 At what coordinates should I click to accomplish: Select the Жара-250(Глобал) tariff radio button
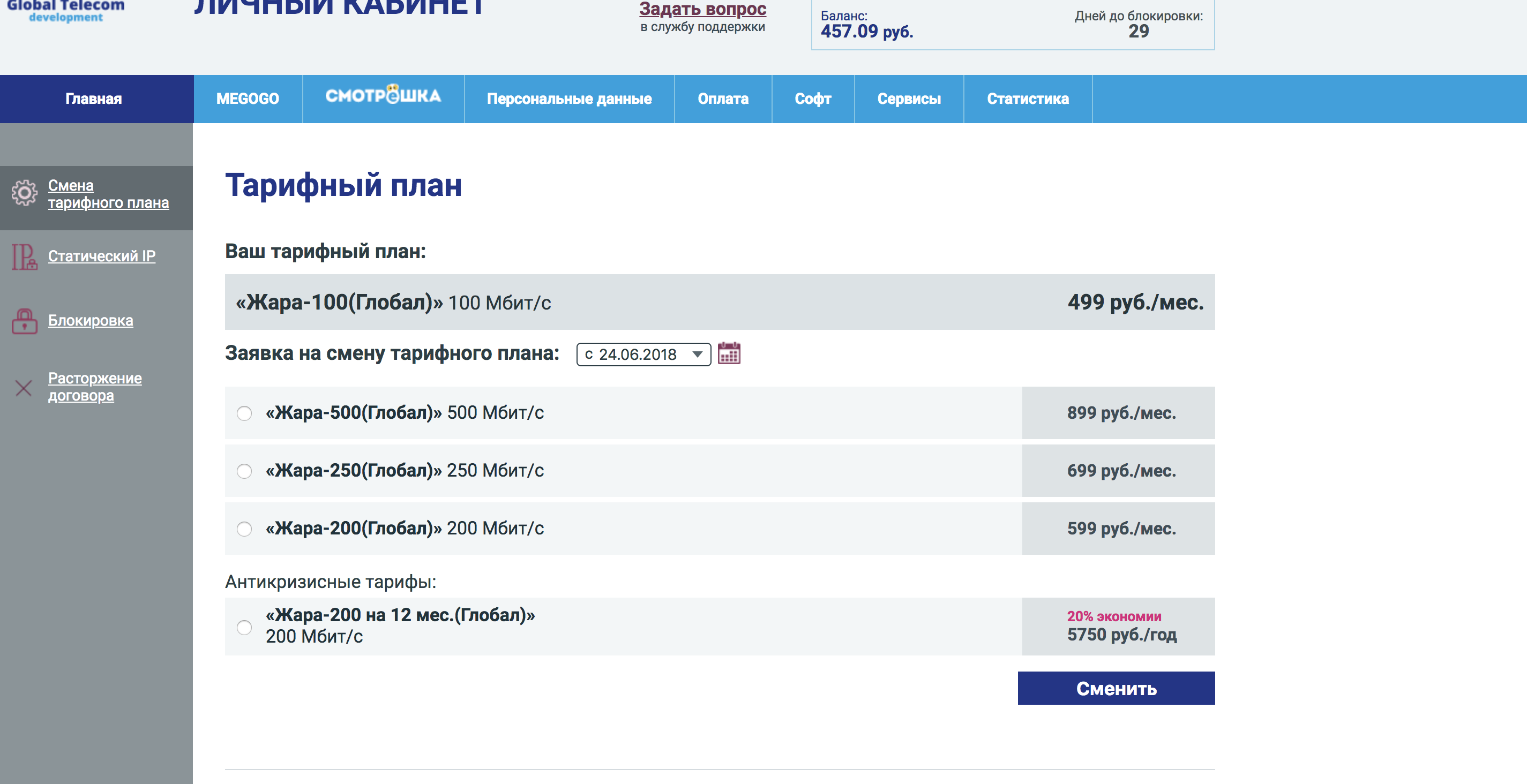(244, 471)
